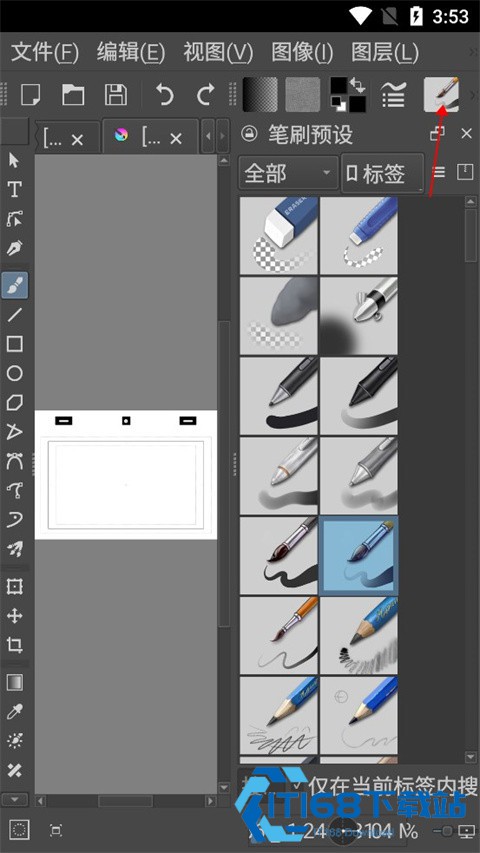Toggle the 仅在当前标签内搜索 checkbox
Image resolution: width=480 pixels, height=853 pixels.
(297, 786)
